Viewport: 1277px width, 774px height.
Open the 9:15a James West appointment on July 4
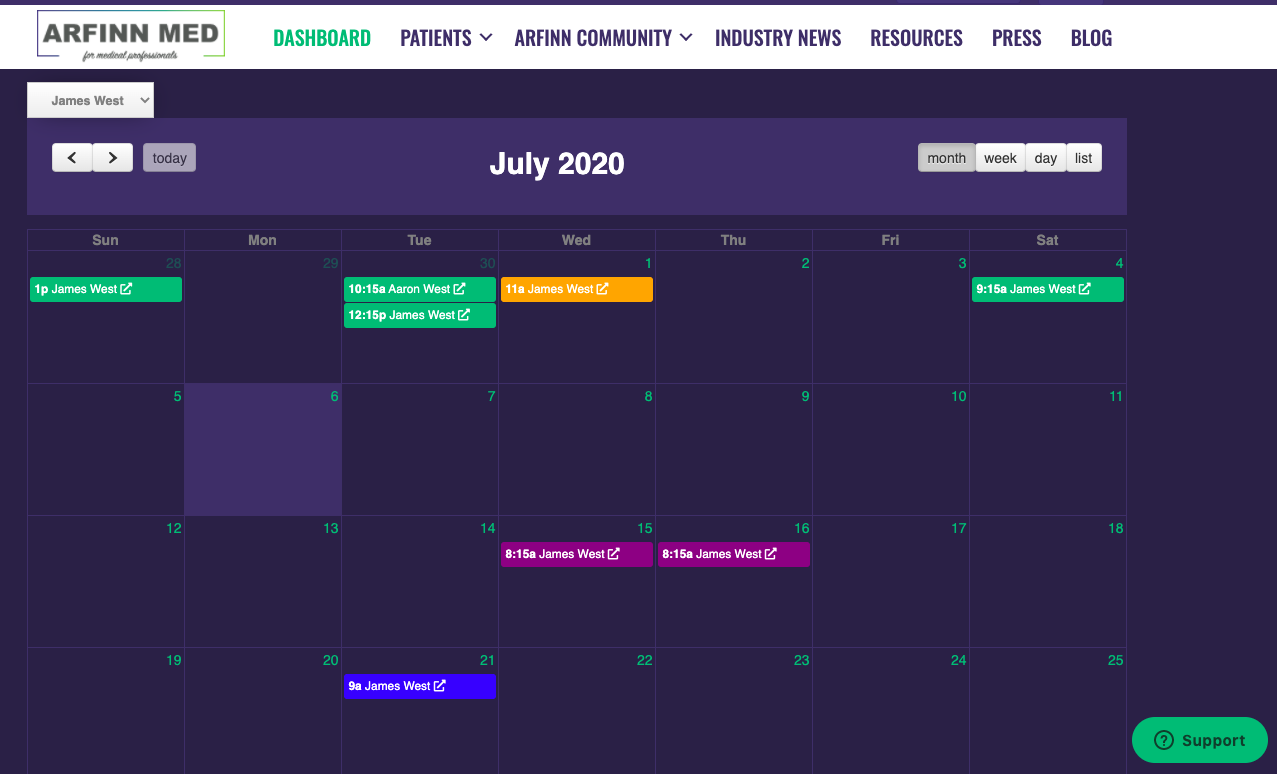(1048, 289)
